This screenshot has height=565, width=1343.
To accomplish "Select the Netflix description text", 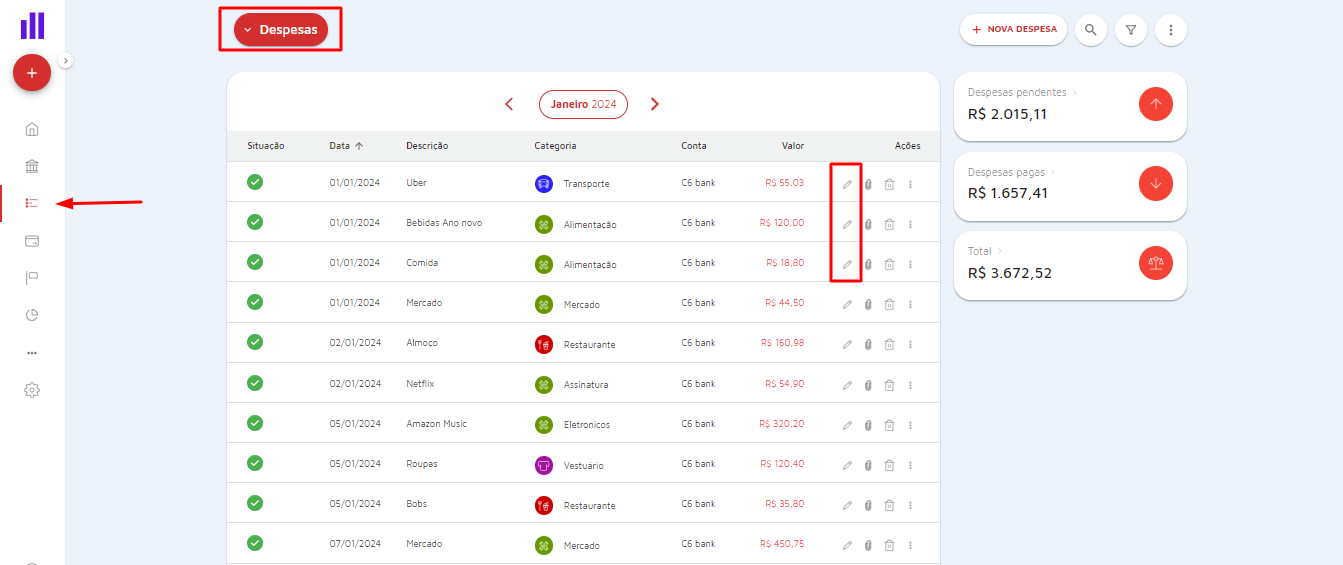I will click(x=420, y=384).
